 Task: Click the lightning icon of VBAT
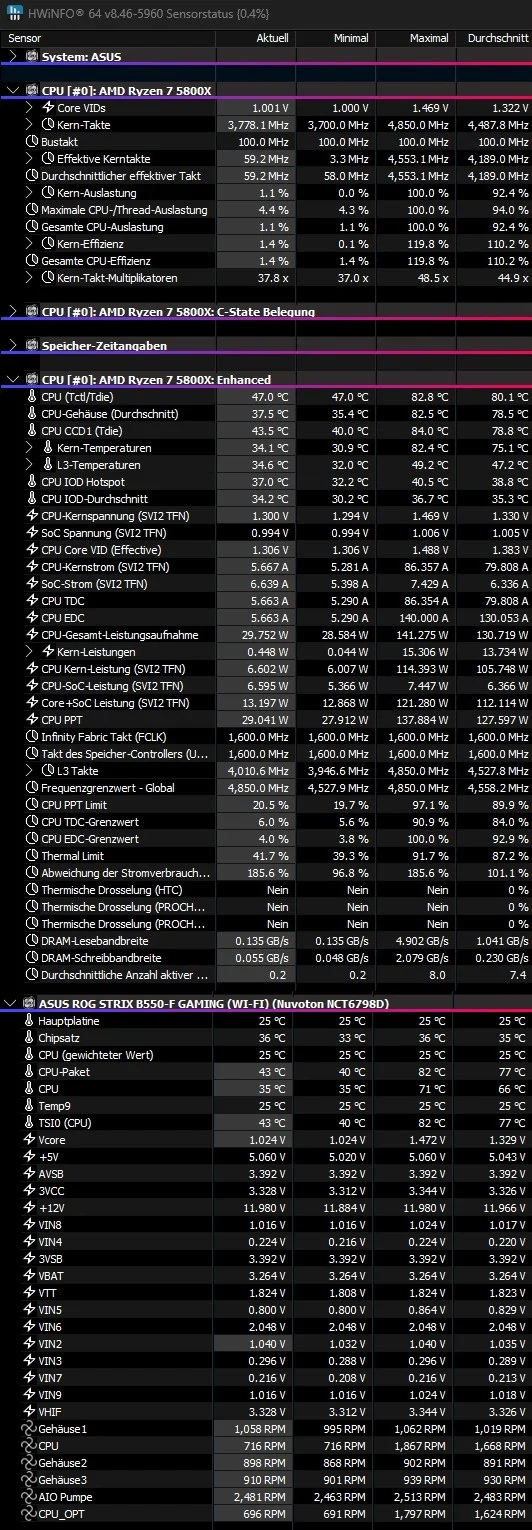[30, 1275]
